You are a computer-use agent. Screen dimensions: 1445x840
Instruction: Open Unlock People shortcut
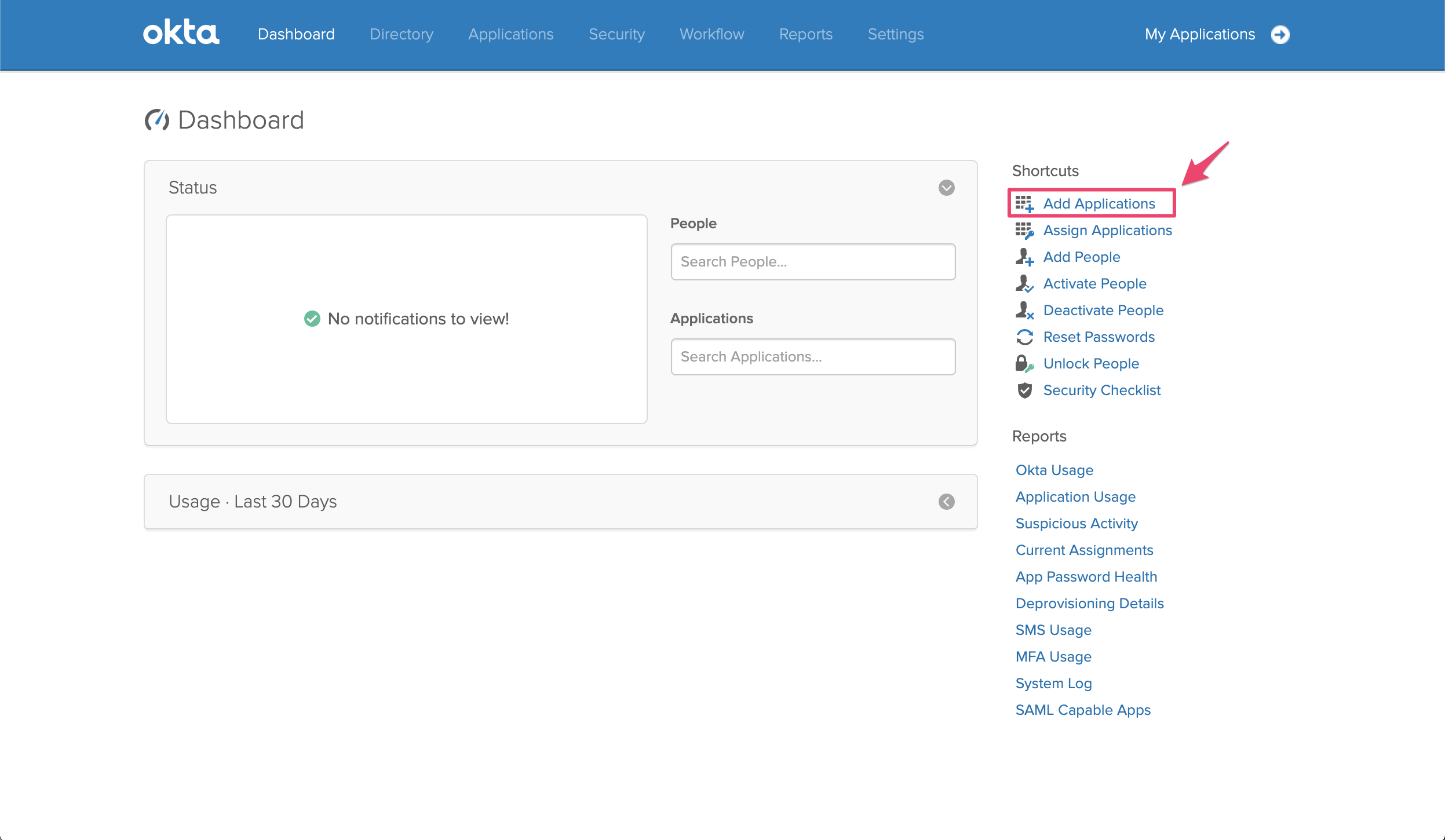pos(1091,364)
